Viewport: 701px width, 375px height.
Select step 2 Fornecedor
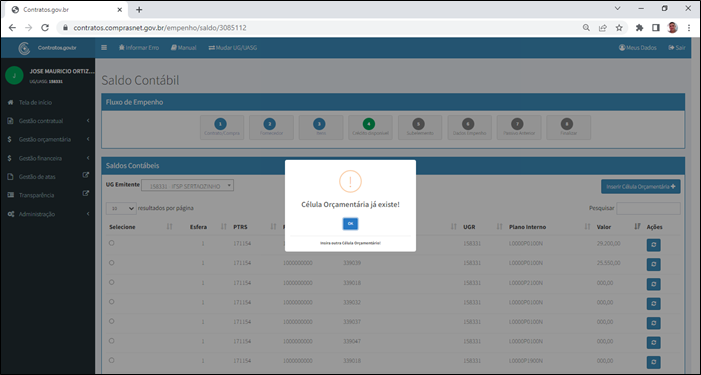271,127
